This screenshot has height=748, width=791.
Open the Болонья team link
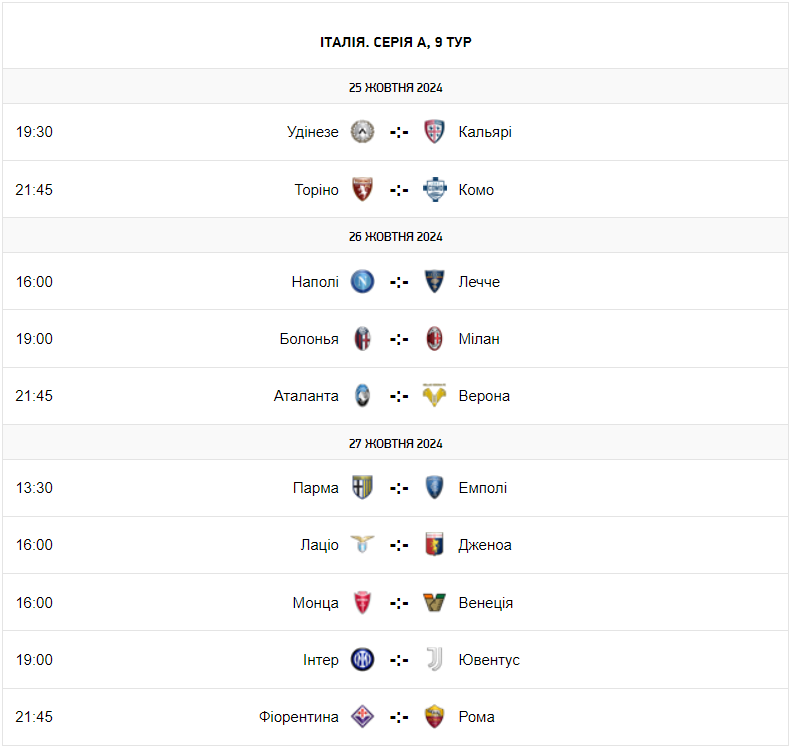[309, 339]
